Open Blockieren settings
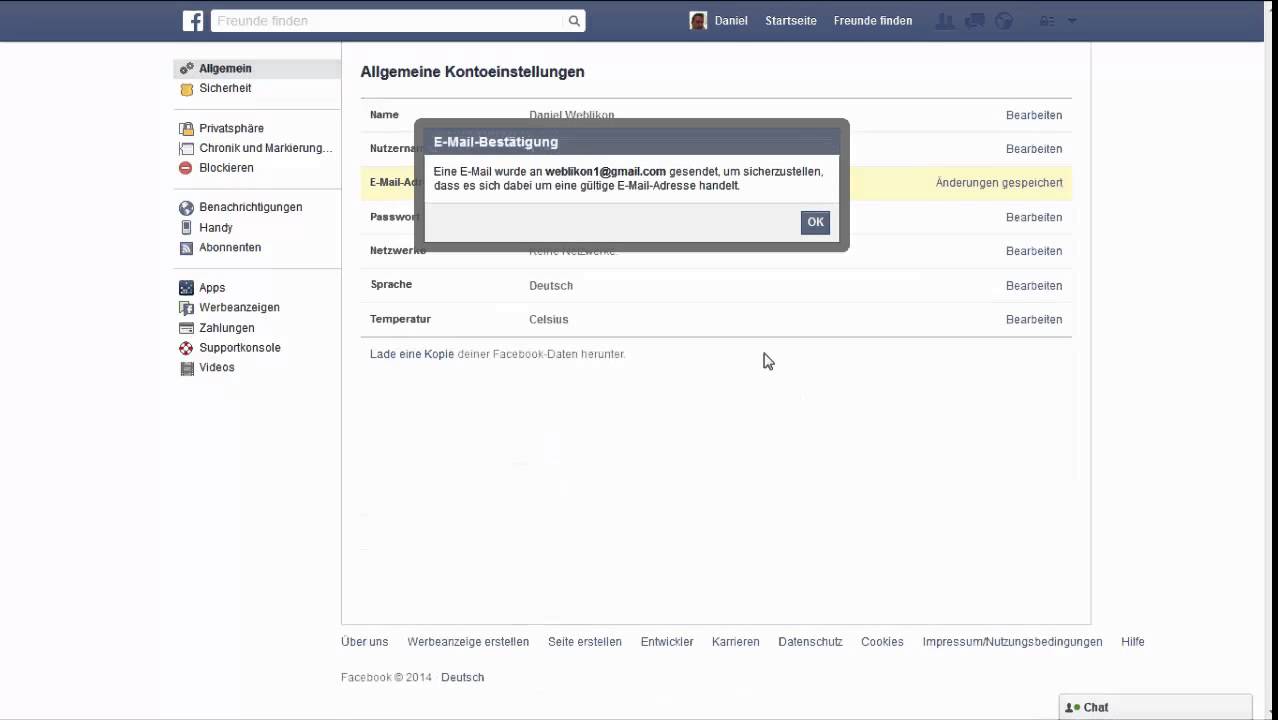Viewport: 1278px width, 720px height. tap(226, 168)
